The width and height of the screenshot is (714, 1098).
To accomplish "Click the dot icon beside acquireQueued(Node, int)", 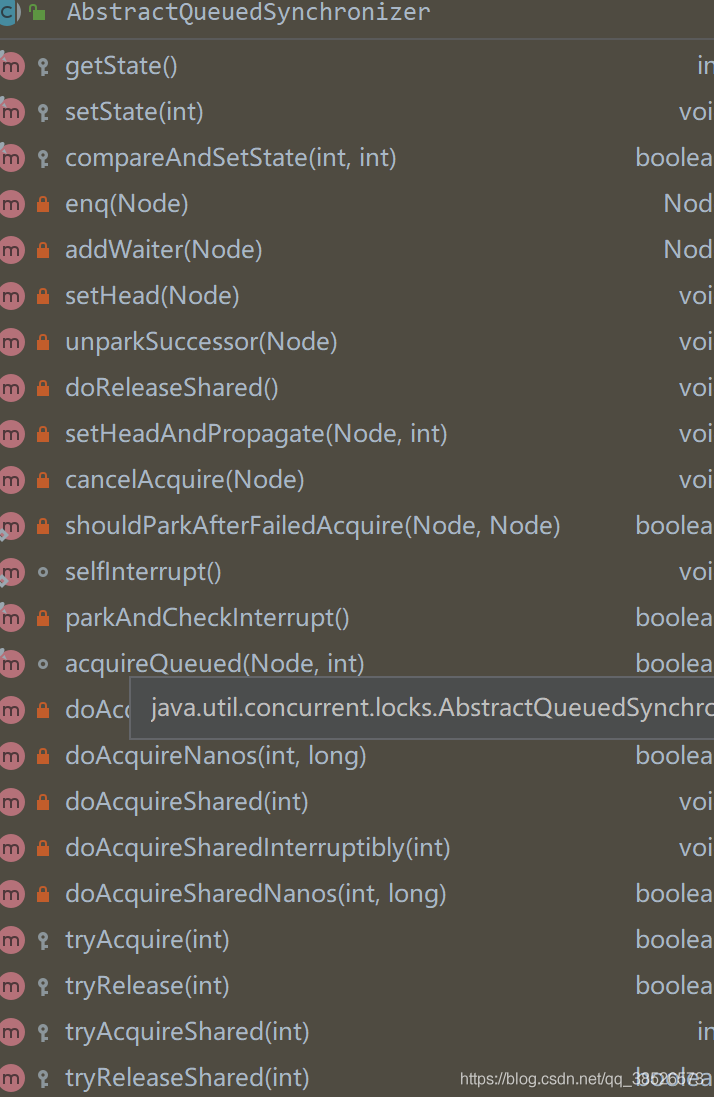I will pyautogui.click(x=43, y=664).
